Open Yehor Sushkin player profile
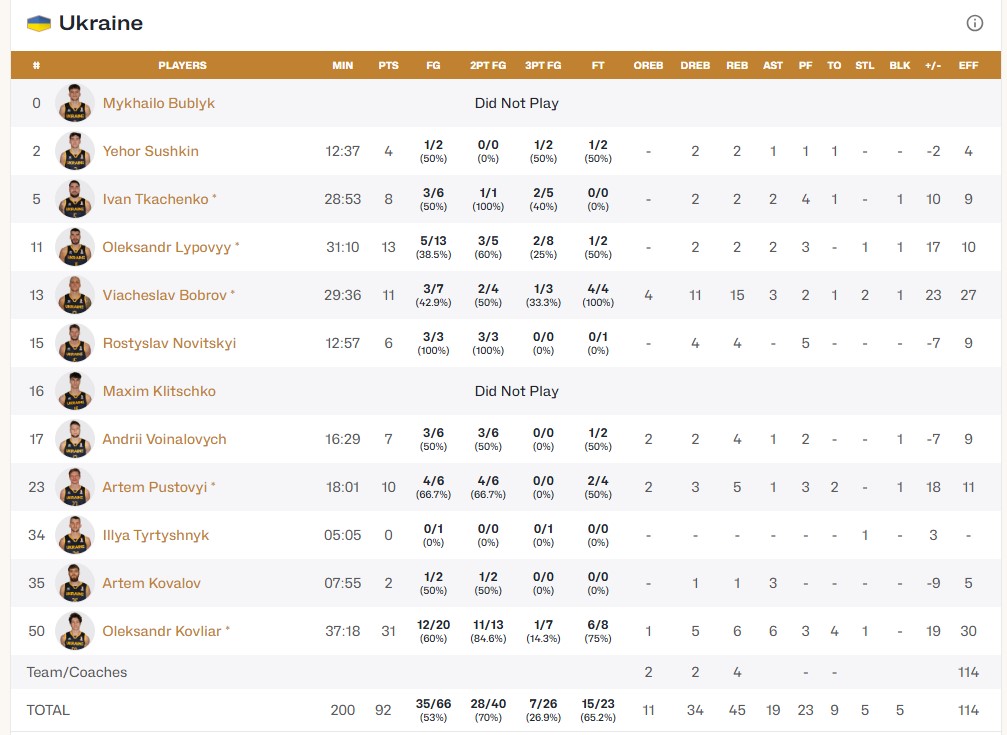Image resolution: width=1007 pixels, height=735 pixels. click(150, 151)
